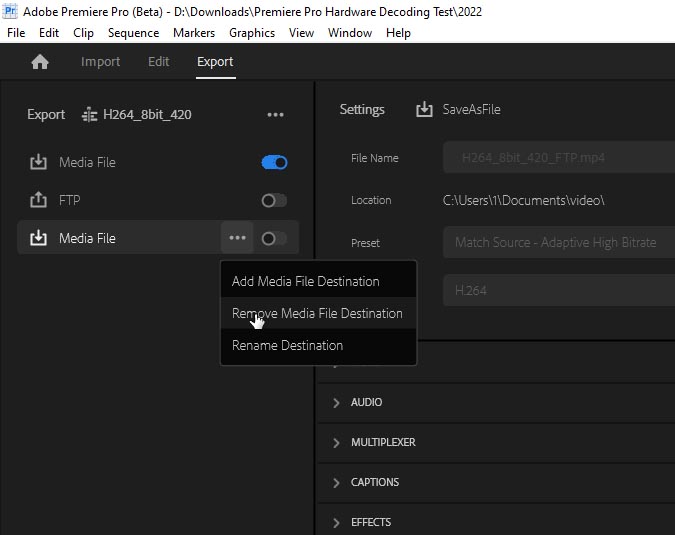
Task: Enable the highlighted Media File toggle
Action: (274, 238)
